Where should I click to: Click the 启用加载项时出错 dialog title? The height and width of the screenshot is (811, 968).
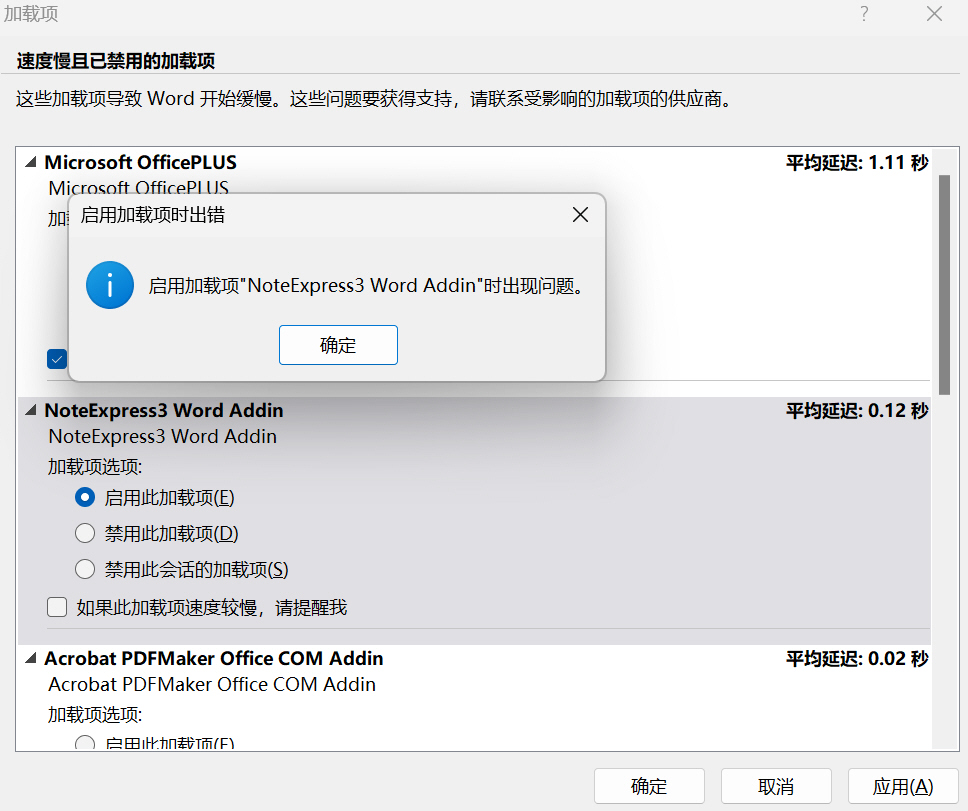152,215
